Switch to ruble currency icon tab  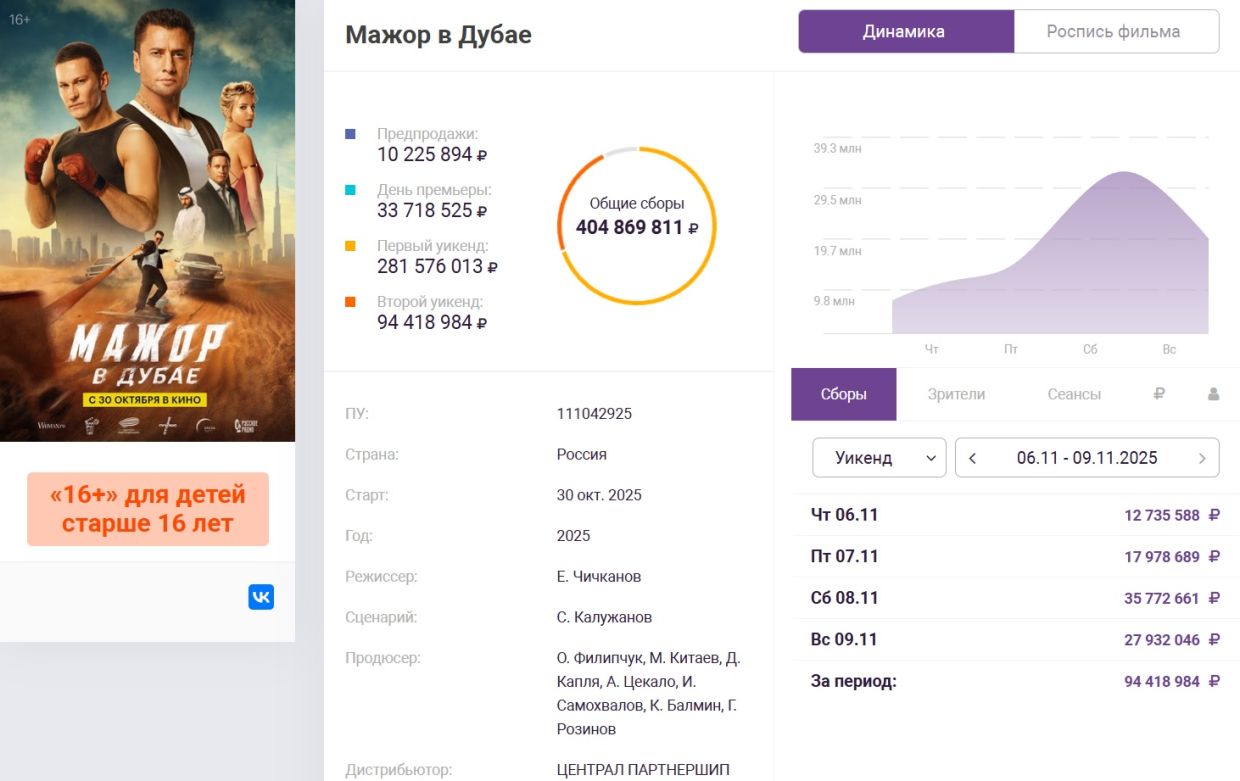coord(1159,394)
